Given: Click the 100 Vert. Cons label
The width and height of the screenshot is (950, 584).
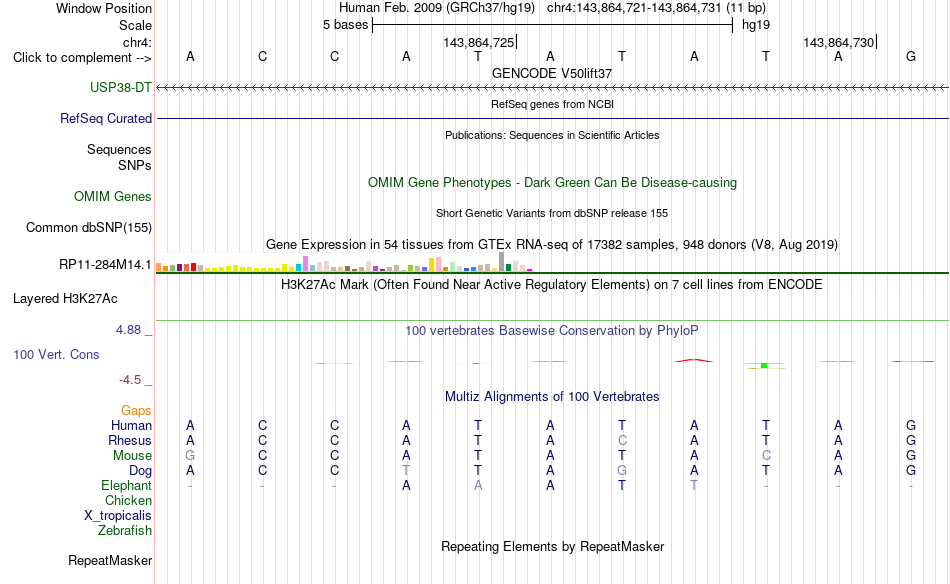Looking at the screenshot, I should 56,354.
